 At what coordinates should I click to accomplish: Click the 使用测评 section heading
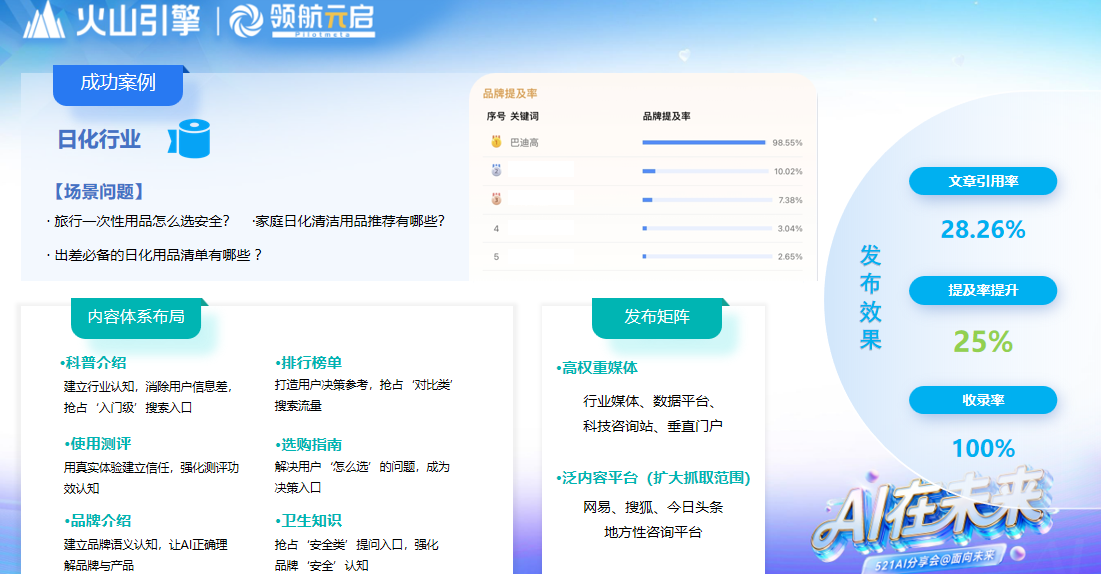98,444
